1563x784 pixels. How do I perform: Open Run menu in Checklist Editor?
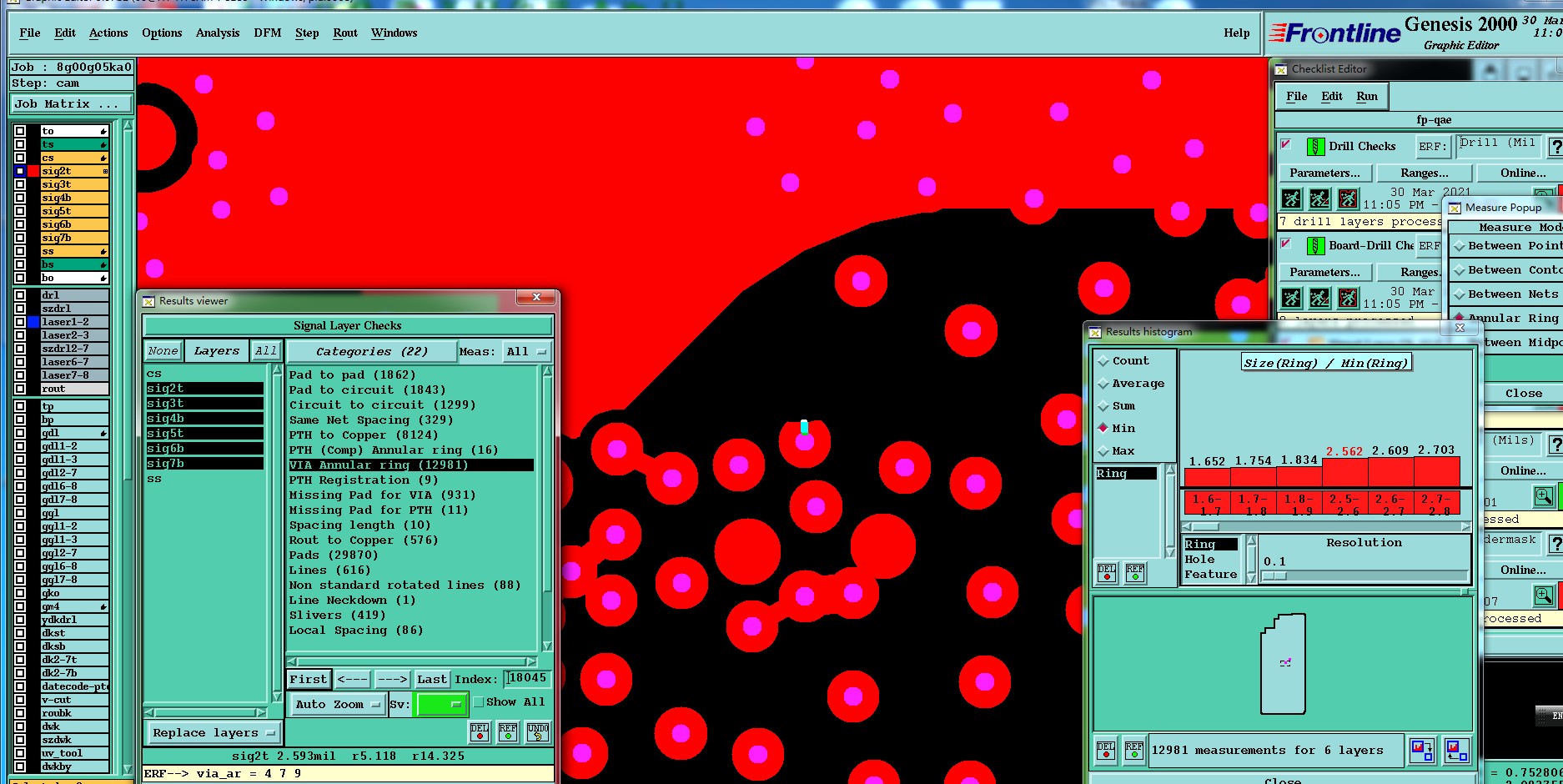point(1367,97)
